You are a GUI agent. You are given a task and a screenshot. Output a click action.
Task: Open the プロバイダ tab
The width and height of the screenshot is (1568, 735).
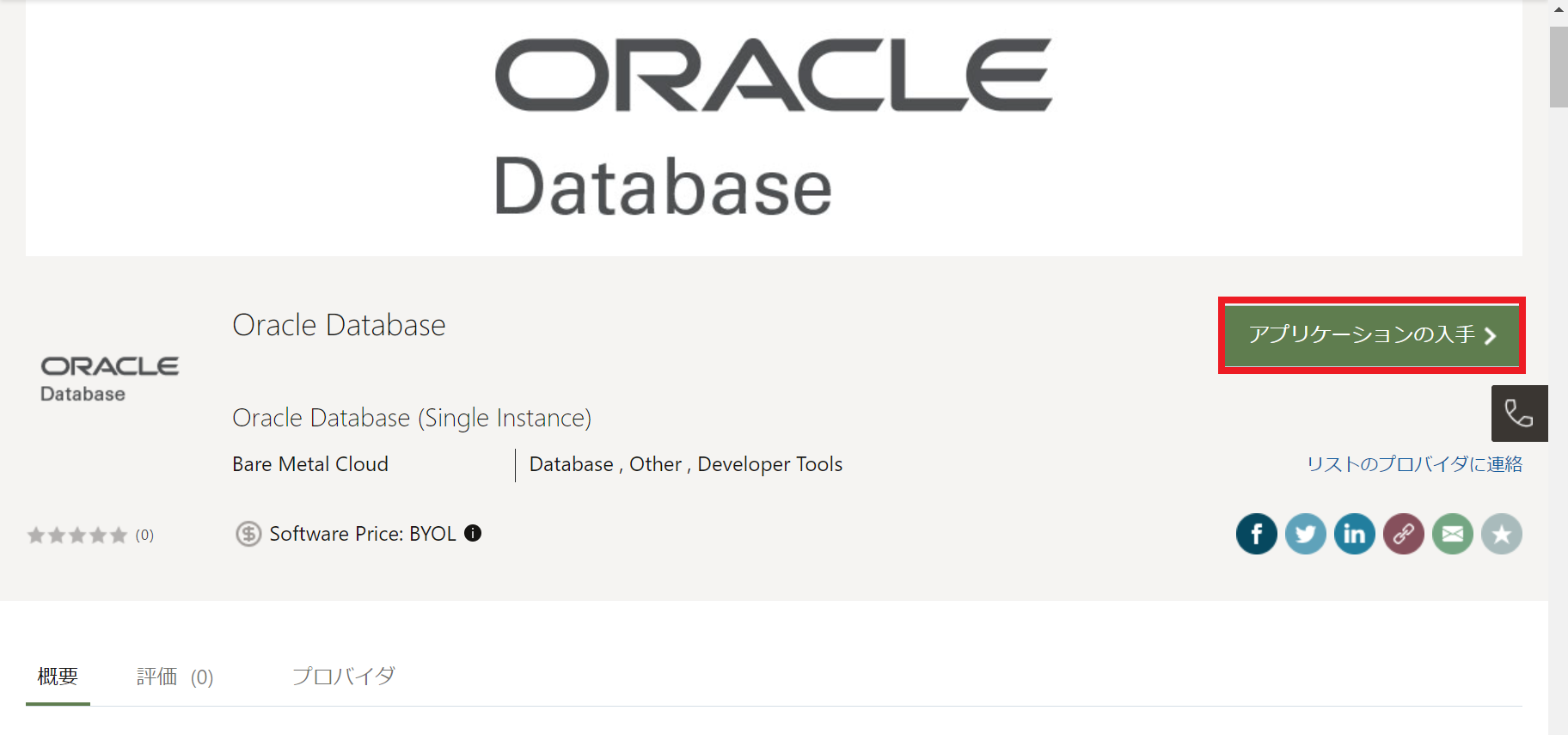click(345, 677)
